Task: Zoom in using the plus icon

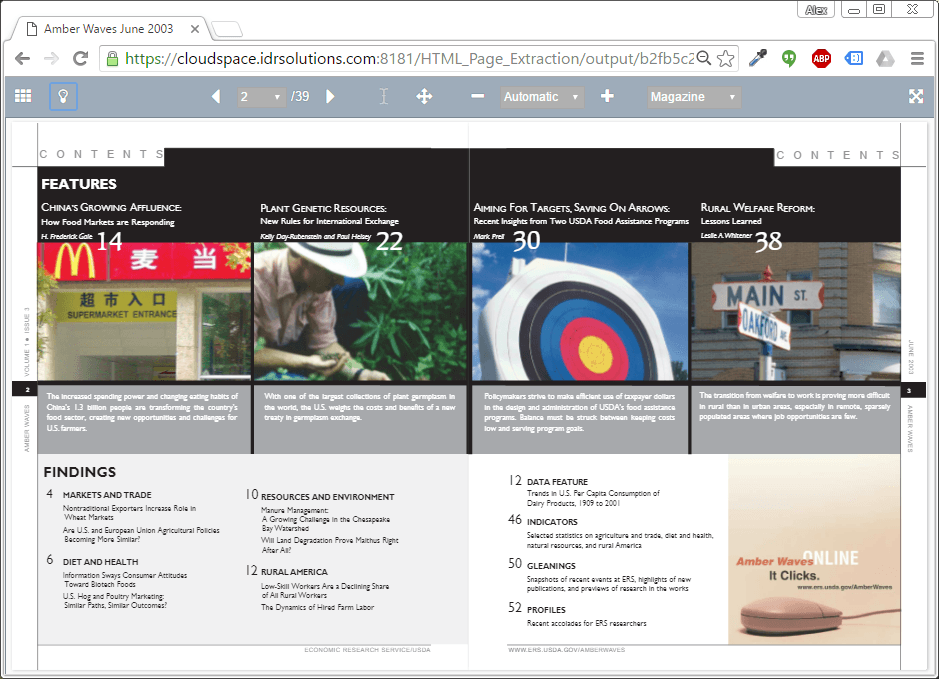Action: tap(607, 96)
